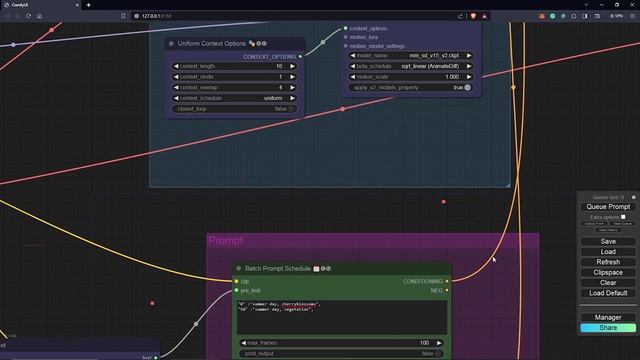Image resolution: width=640 pixels, height=360 pixels.
Task: Click the Clear button
Action: [608, 282]
